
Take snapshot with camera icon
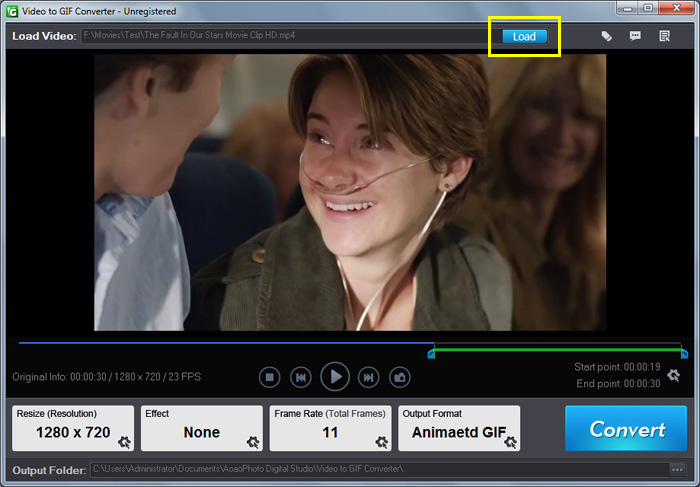pyautogui.click(x=400, y=378)
